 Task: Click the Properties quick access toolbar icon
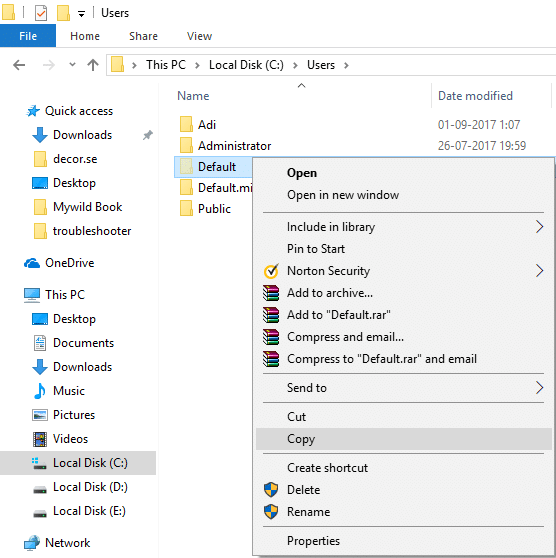[41, 14]
